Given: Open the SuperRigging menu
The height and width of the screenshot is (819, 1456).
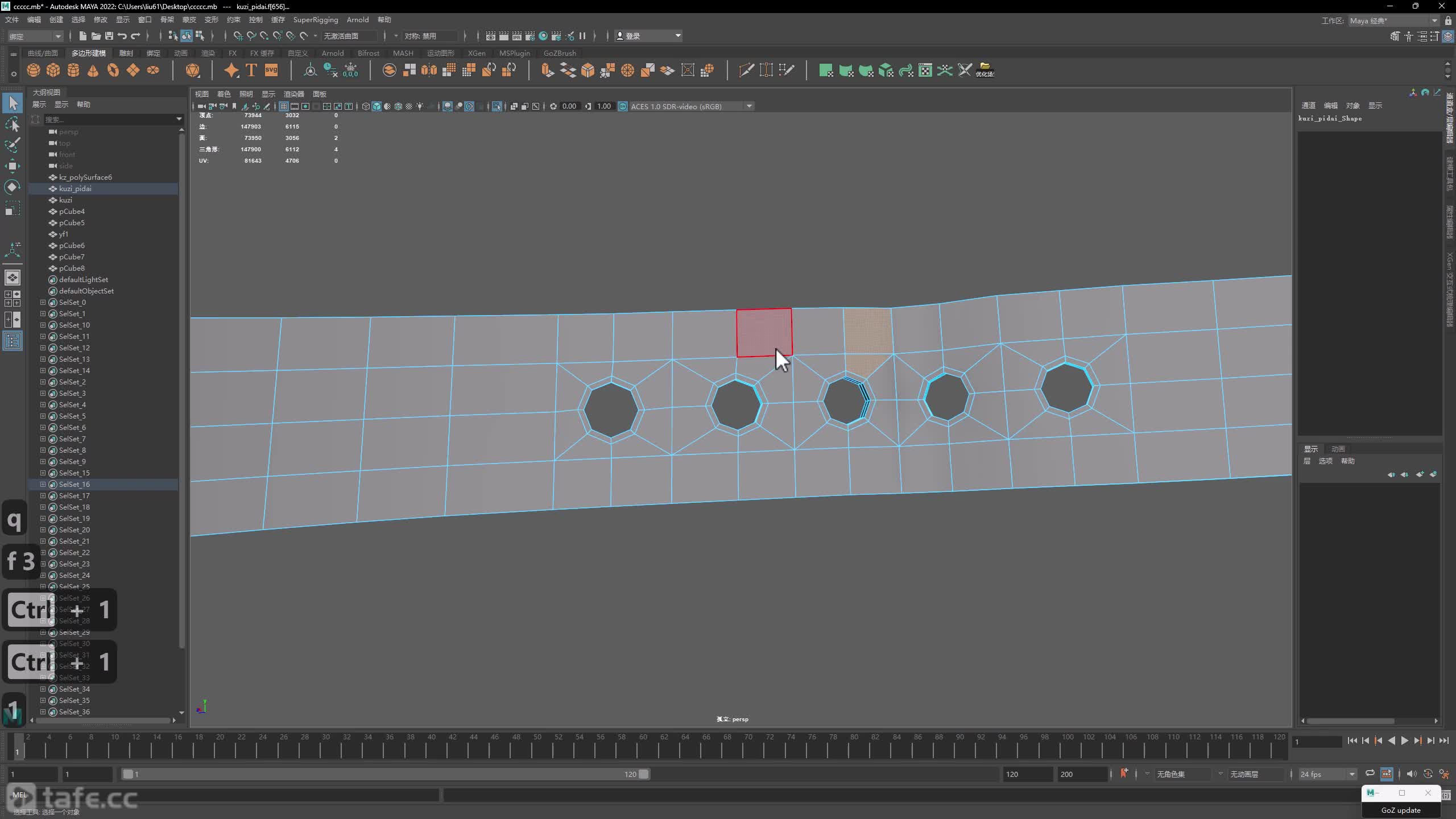Looking at the screenshot, I should (316, 20).
